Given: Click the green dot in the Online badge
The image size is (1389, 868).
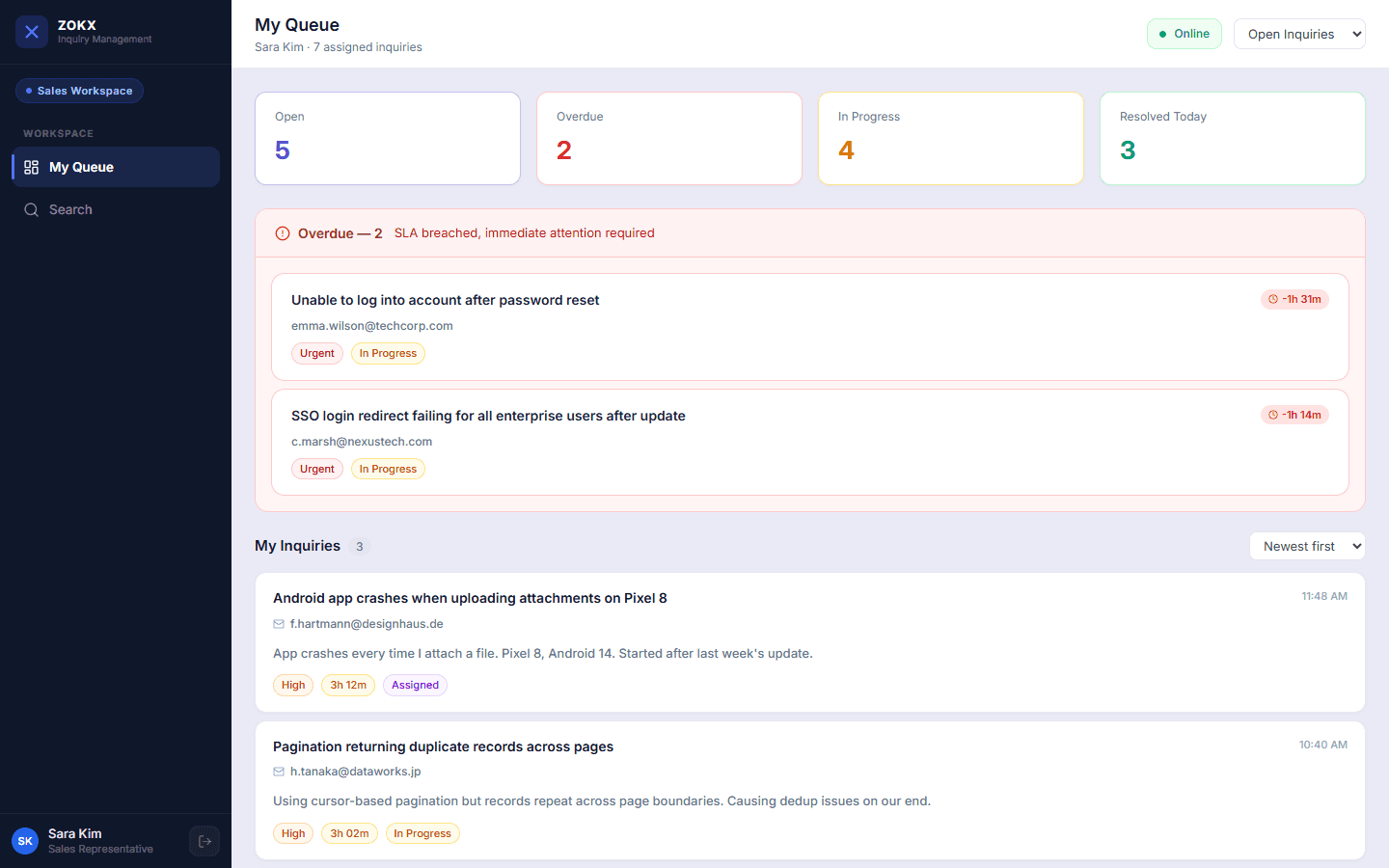Looking at the screenshot, I should coord(1163,34).
